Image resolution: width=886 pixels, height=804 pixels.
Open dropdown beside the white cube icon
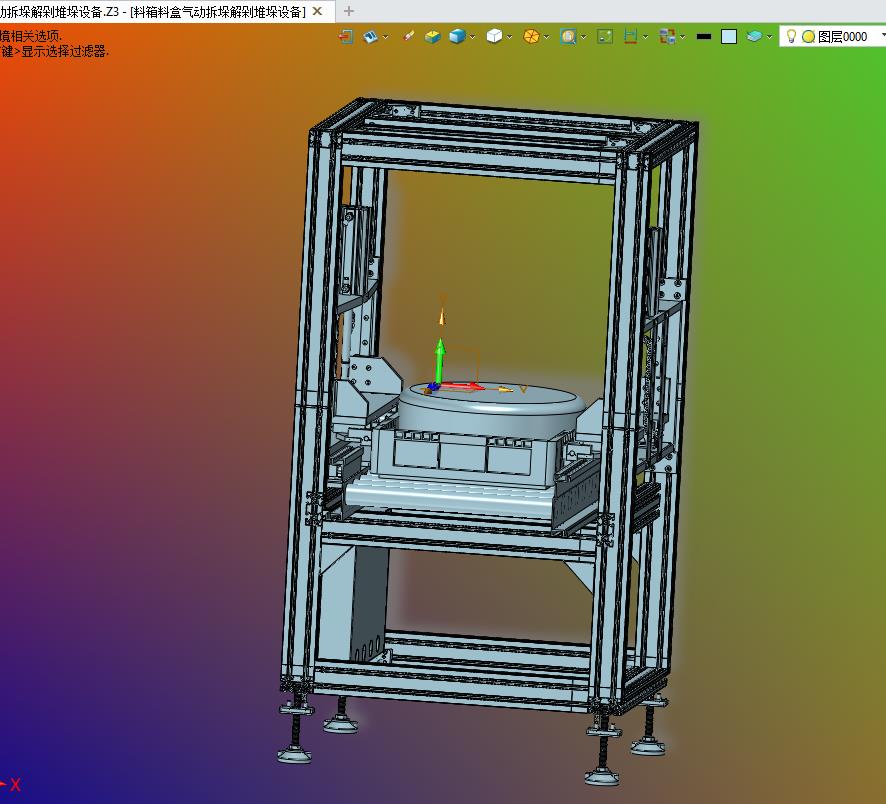click(x=509, y=37)
